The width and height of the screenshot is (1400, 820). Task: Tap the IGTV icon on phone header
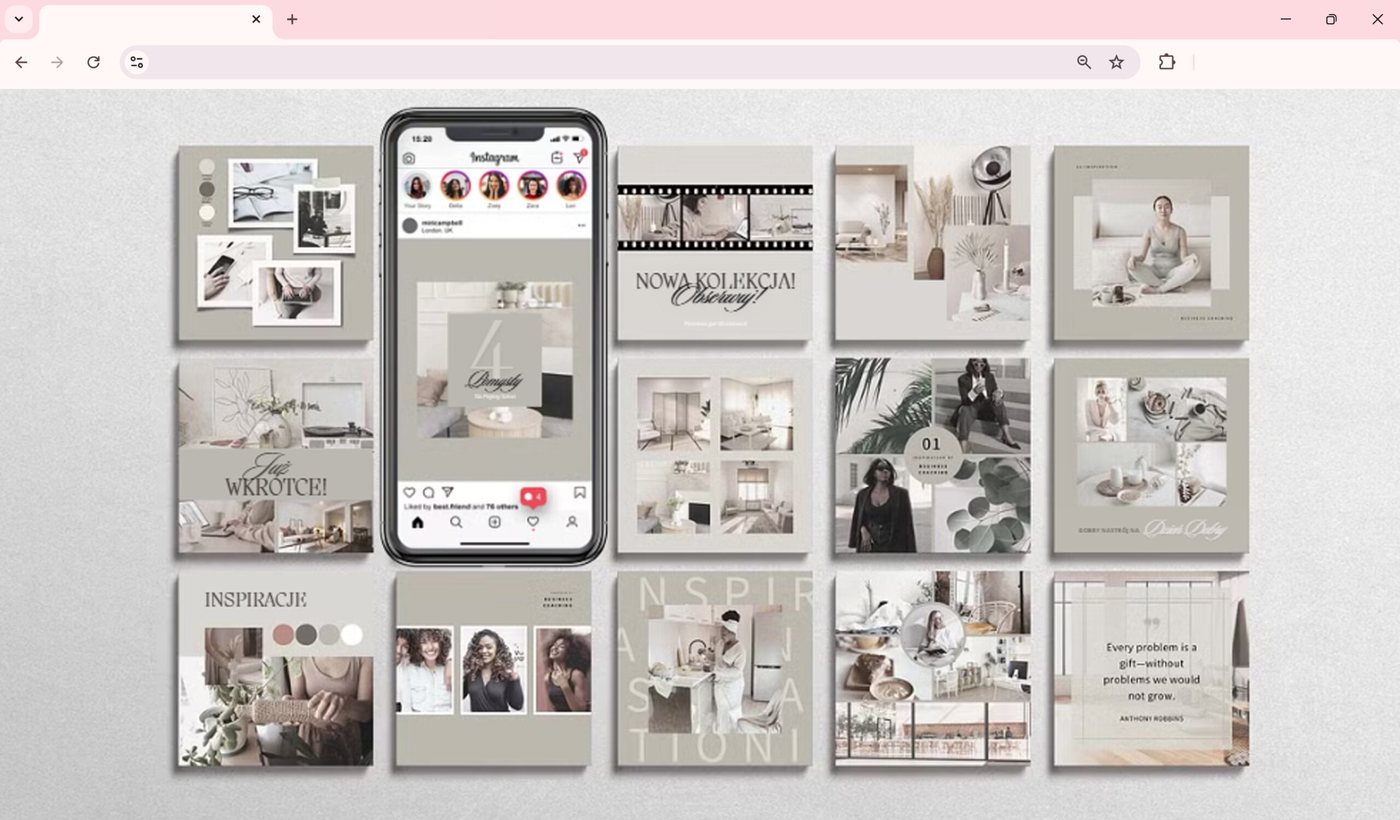tap(557, 158)
